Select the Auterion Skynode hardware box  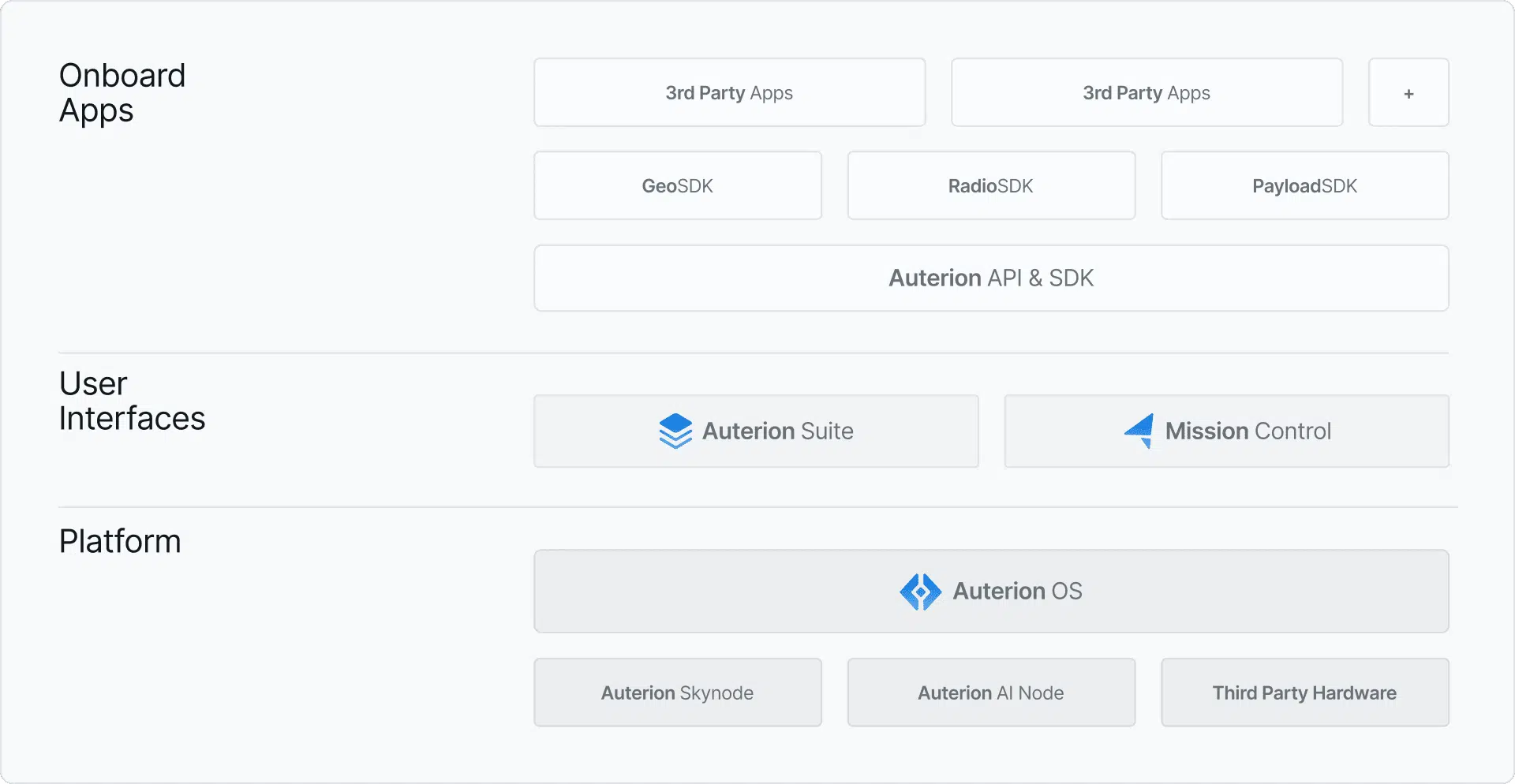coord(678,693)
